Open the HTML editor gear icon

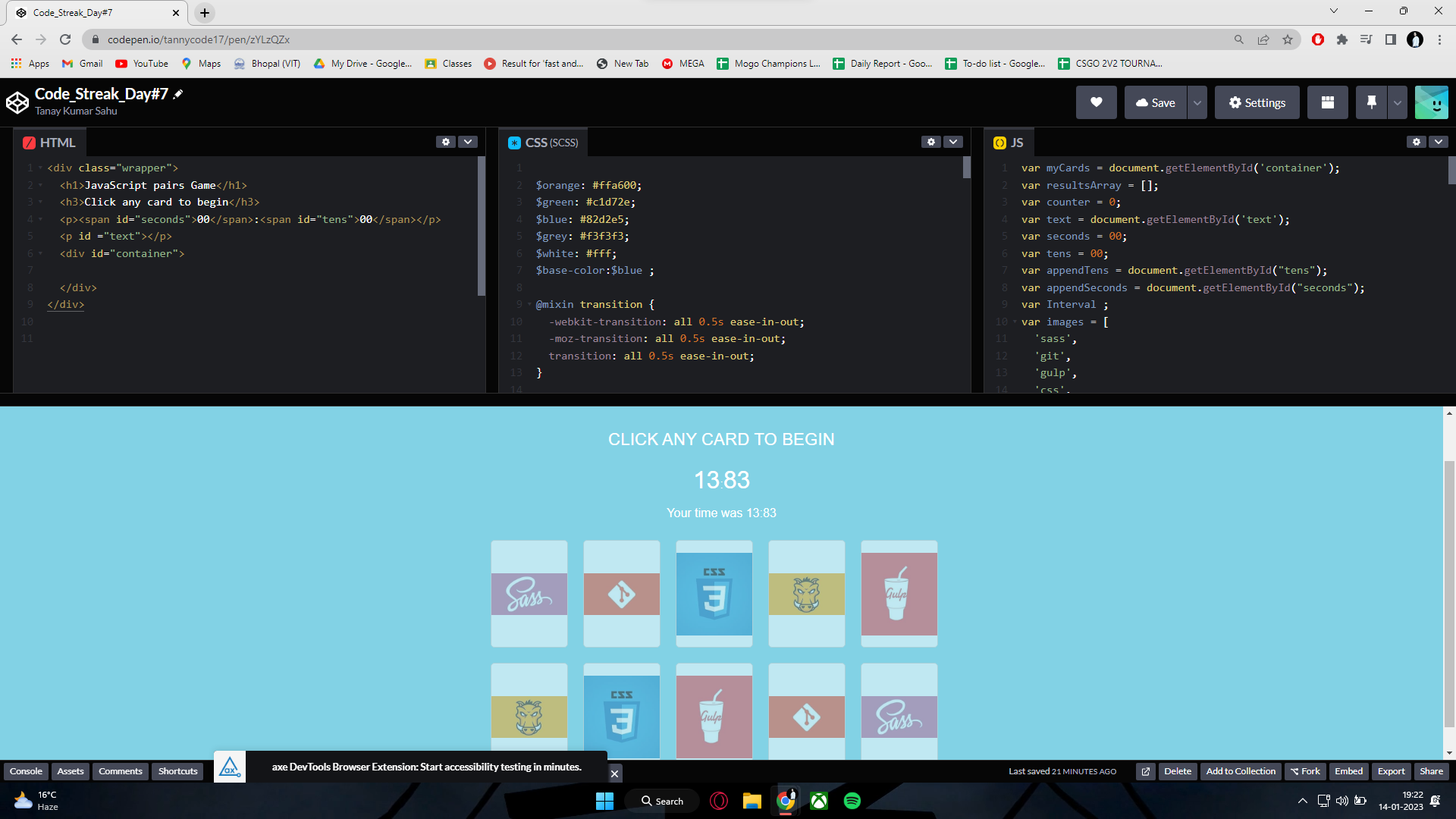pos(445,142)
